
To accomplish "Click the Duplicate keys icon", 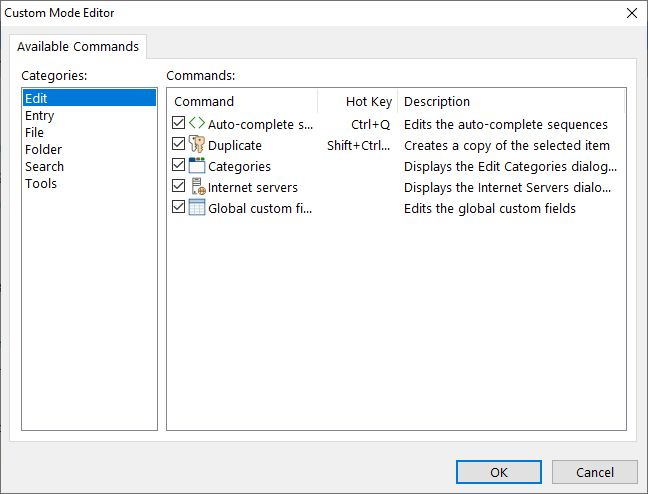I will (x=197, y=144).
